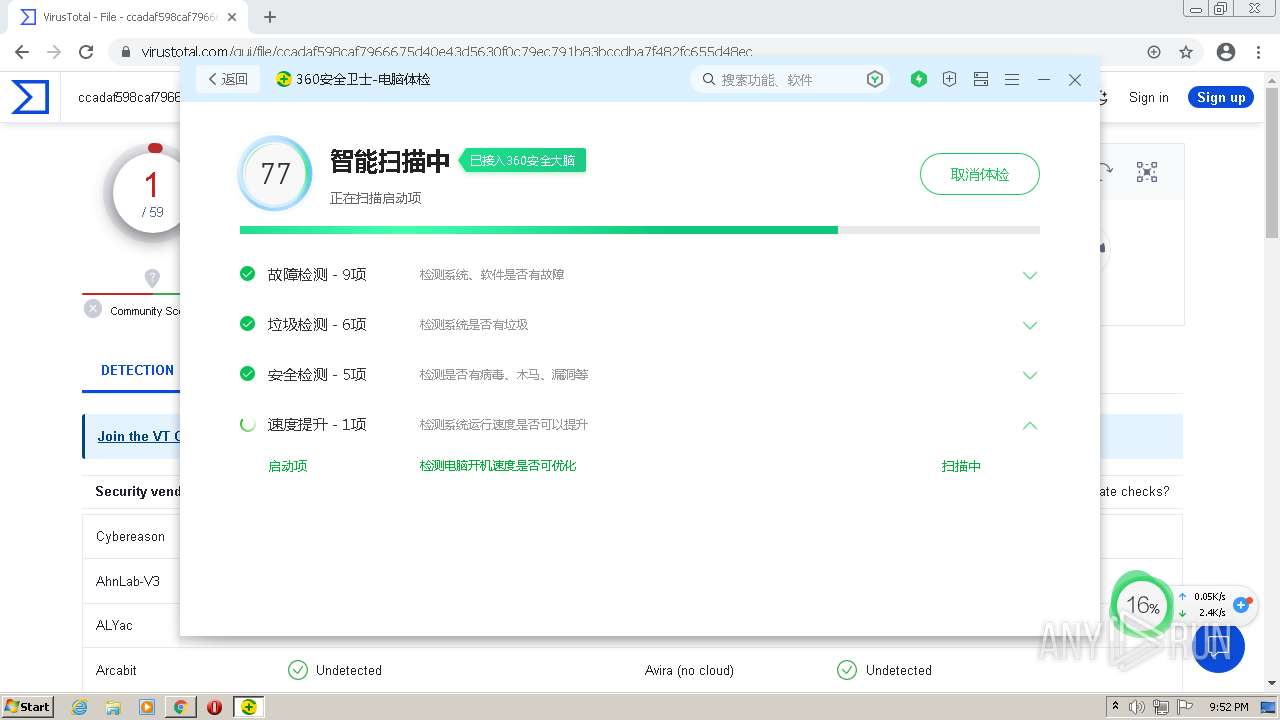The width and height of the screenshot is (1280, 720).
Task: Click the Arcabit vendor name
Action: pos(116,670)
